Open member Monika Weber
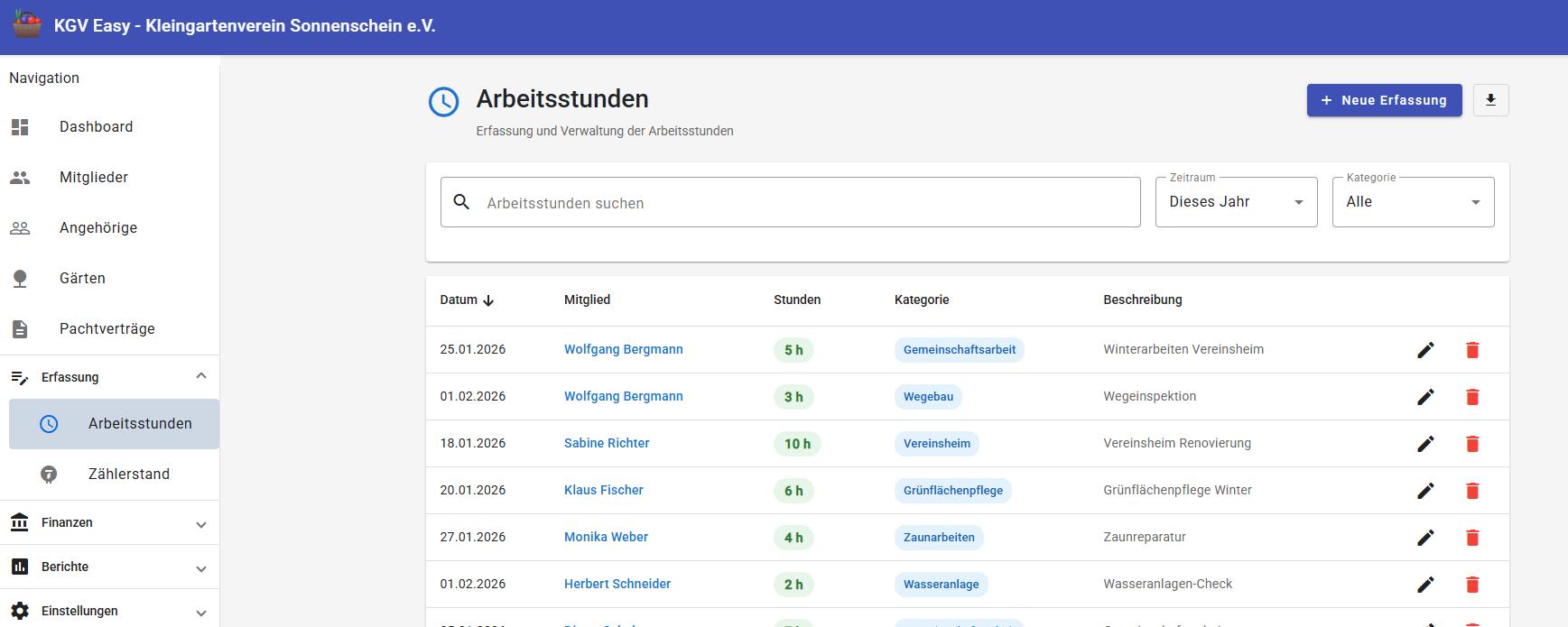Image resolution: width=1568 pixels, height=627 pixels. (x=606, y=537)
